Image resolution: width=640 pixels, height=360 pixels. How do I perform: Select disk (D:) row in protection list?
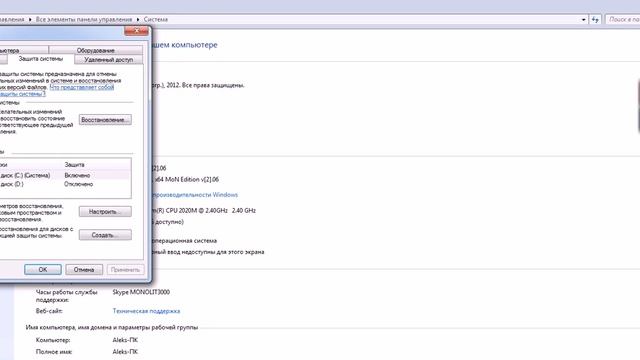click(65, 184)
